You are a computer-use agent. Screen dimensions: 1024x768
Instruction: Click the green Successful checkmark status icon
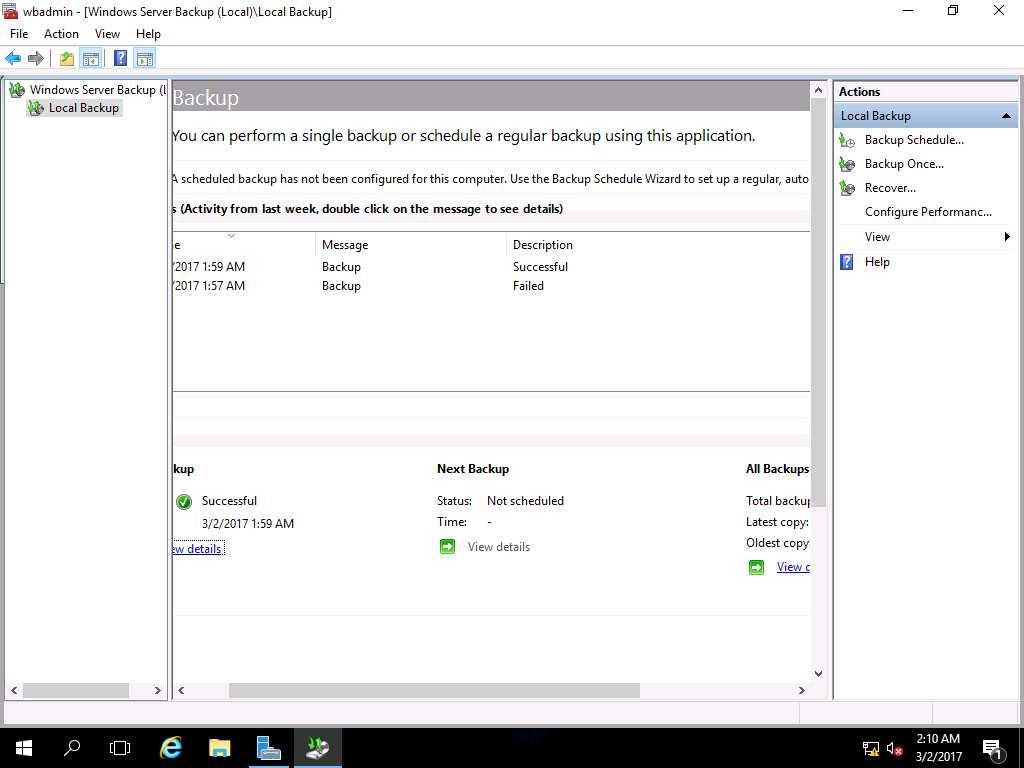pyautogui.click(x=184, y=502)
